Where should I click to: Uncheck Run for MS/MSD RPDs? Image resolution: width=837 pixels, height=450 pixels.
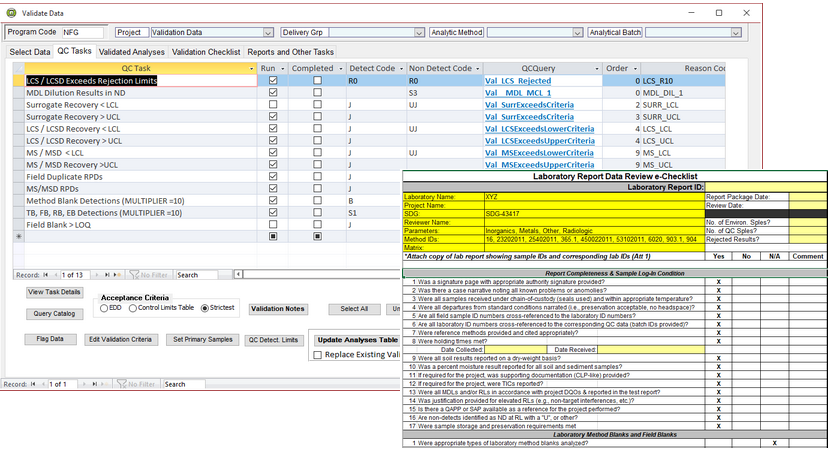[273, 188]
